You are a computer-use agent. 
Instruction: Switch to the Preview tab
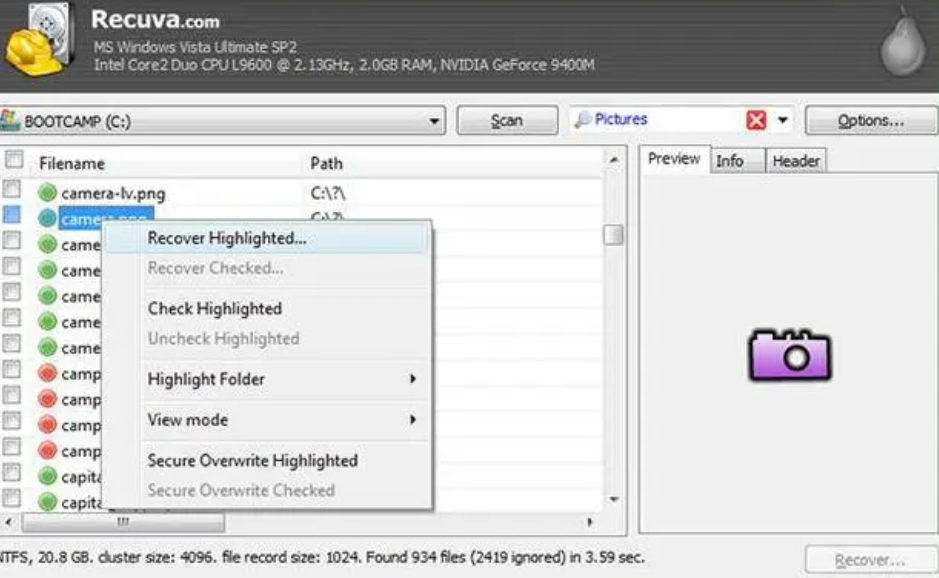[x=674, y=159]
